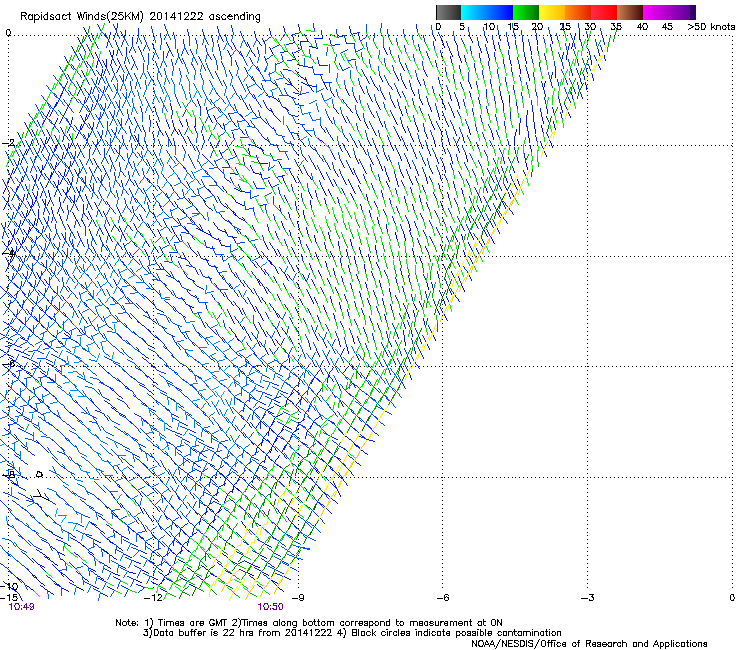Click the '-3' longitude axis label
This screenshot has height=650, width=740.
[x=587, y=598]
